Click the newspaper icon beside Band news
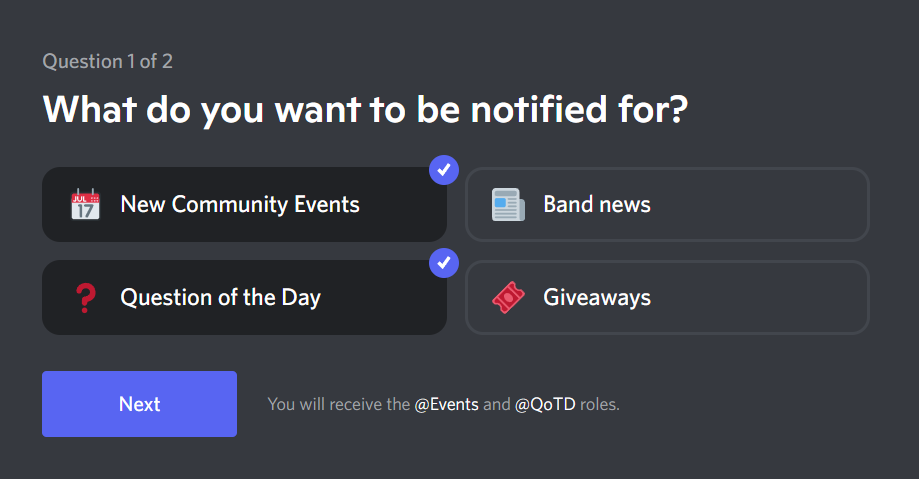 pyautogui.click(x=508, y=205)
